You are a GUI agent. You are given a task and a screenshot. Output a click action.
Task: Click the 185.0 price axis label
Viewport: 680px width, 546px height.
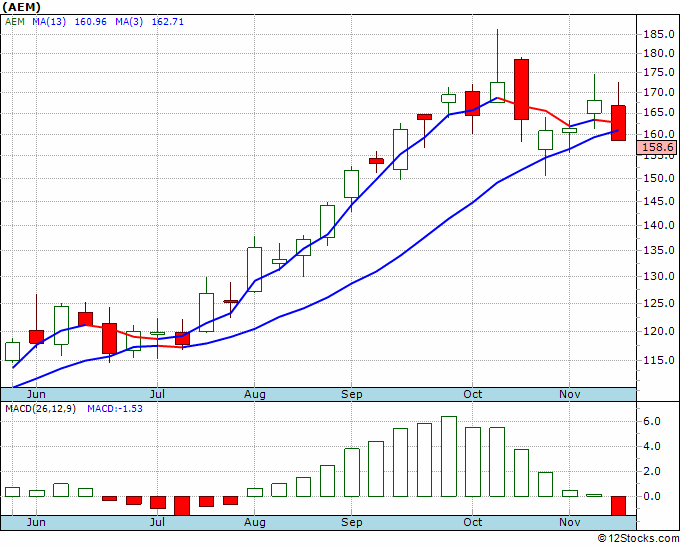659,34
